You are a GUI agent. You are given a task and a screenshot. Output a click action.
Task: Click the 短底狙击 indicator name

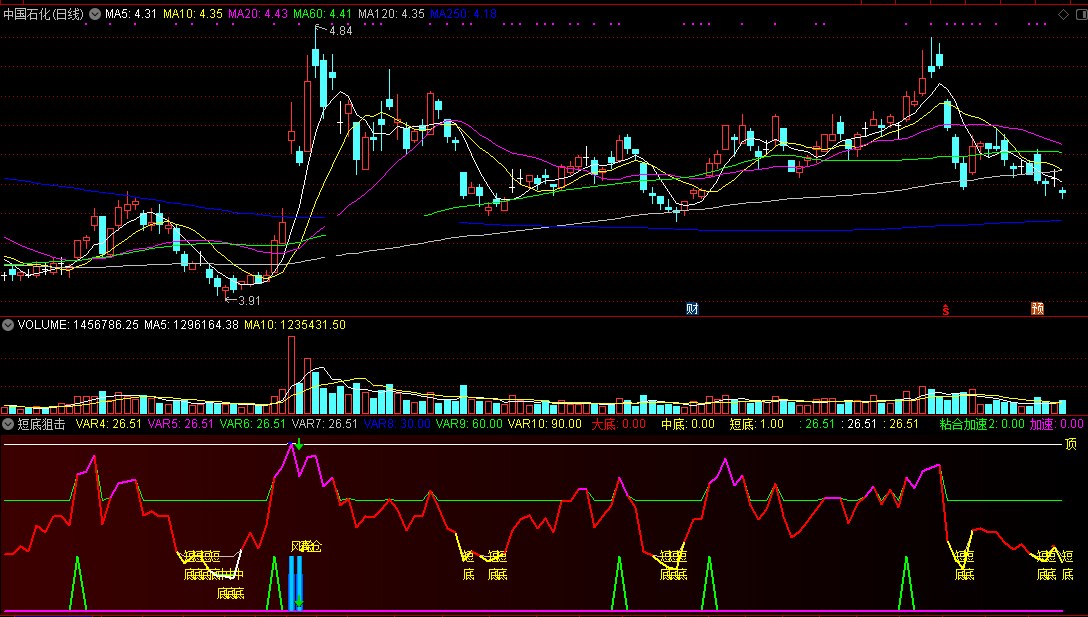[x=42, y=424]
